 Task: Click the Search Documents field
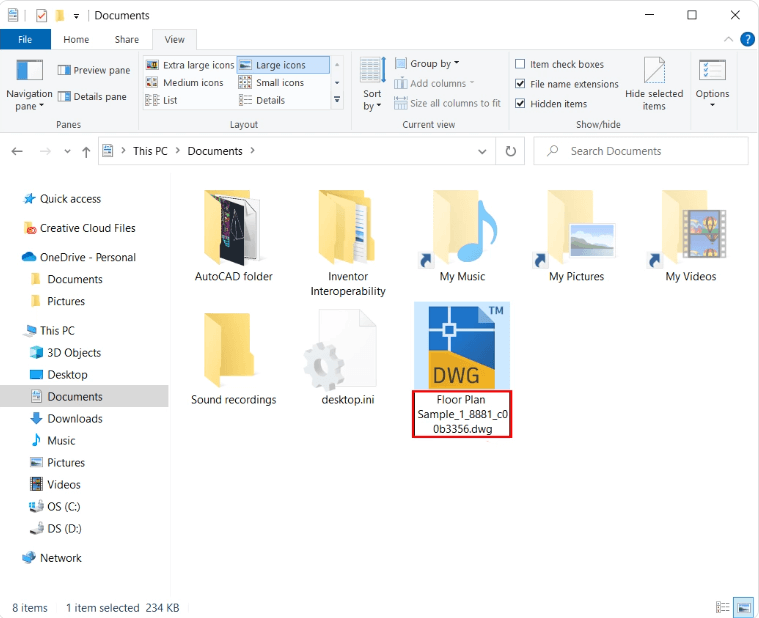pyautogui.click(x=650, y=151)
